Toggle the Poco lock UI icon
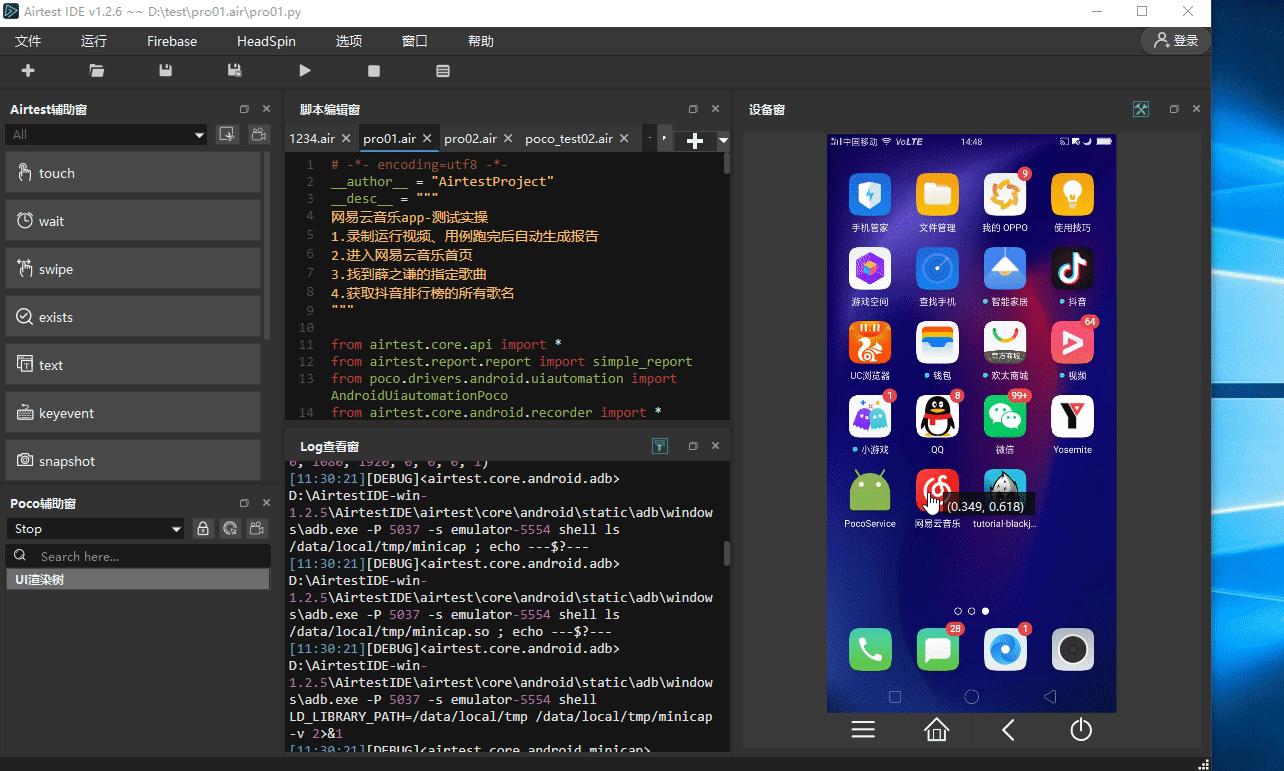1284x771 pixels. pyautogui.click(x=203, y=528)
